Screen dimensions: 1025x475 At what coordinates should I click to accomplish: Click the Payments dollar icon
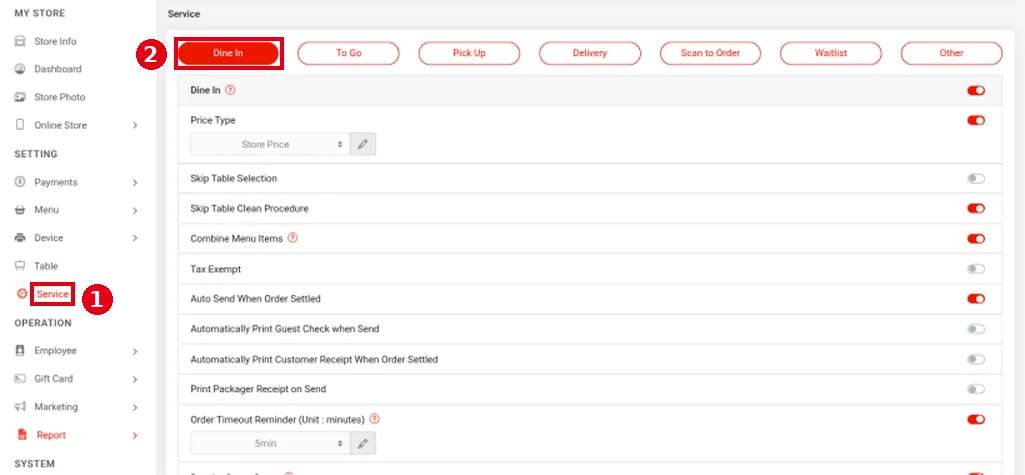(20, 182)
